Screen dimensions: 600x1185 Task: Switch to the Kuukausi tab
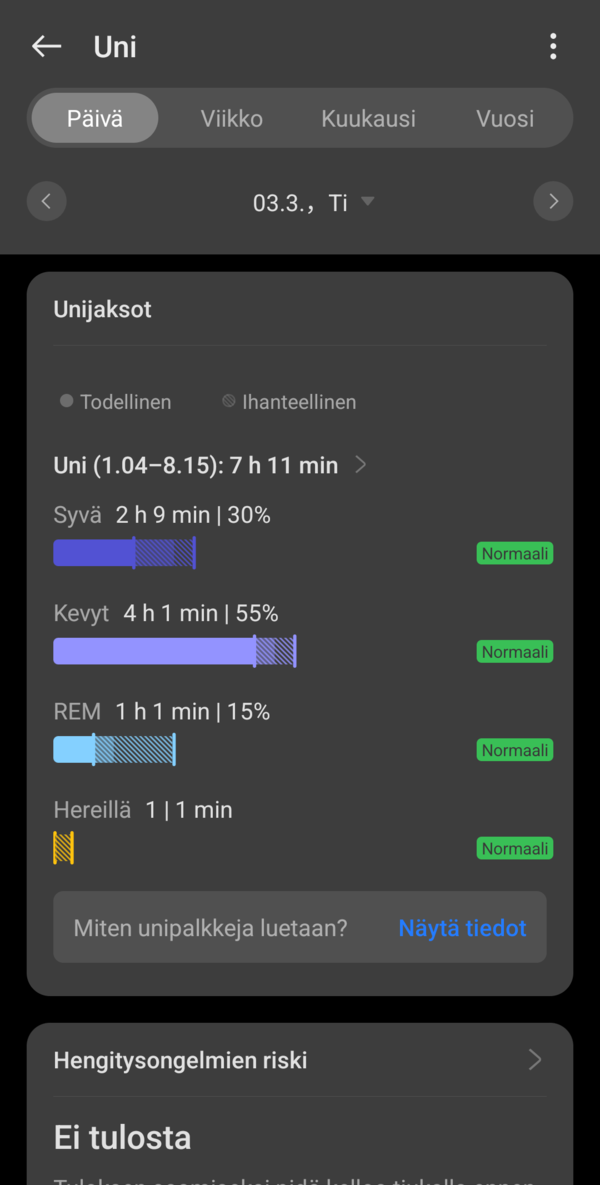pyautogui.click(x=368, y=117)
